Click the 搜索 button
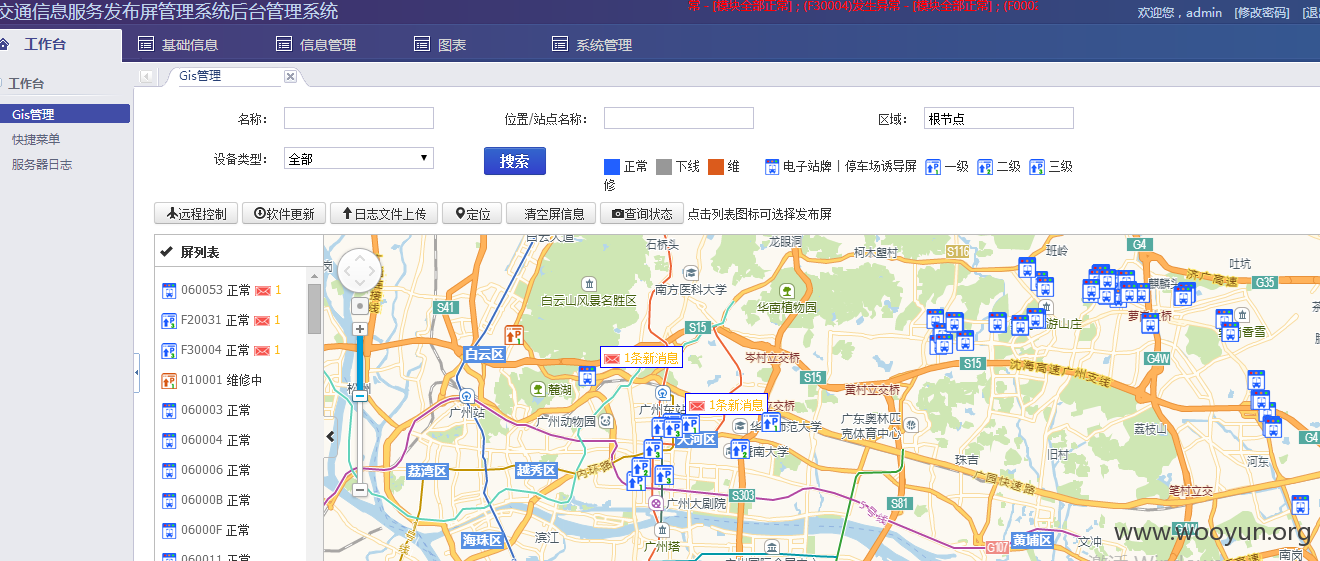Viewport: 1320px width, 561px height. (515, 161)
